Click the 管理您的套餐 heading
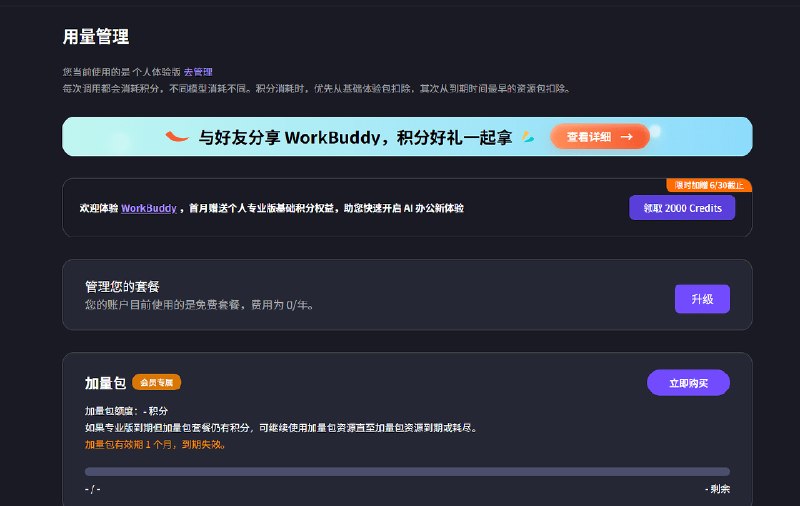 pyautogui.click(x=122, y=286)
